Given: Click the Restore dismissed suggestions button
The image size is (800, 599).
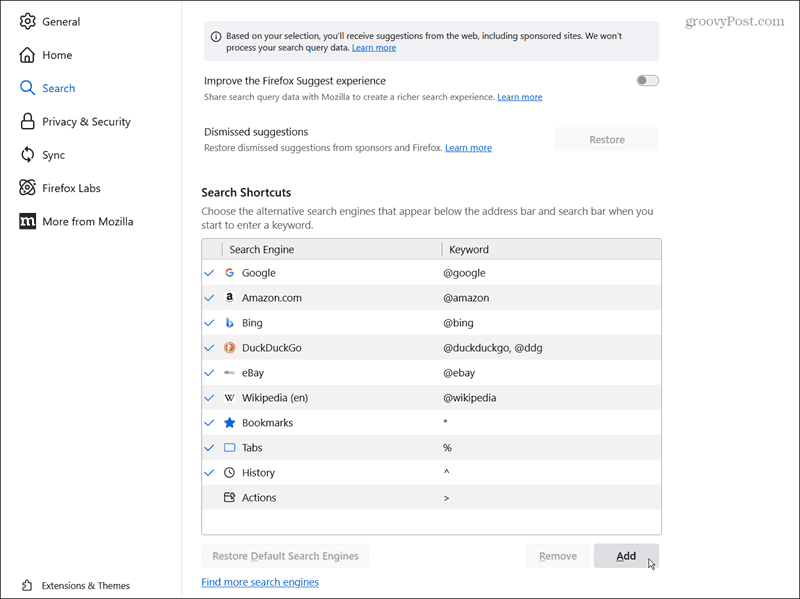Looking at the screenshot, I should pos(607,139).
